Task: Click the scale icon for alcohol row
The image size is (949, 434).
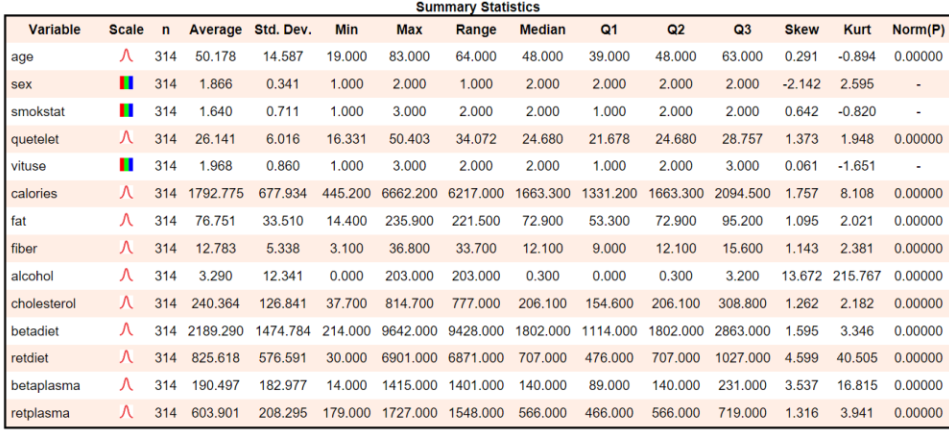Action: tap(126, 275)
